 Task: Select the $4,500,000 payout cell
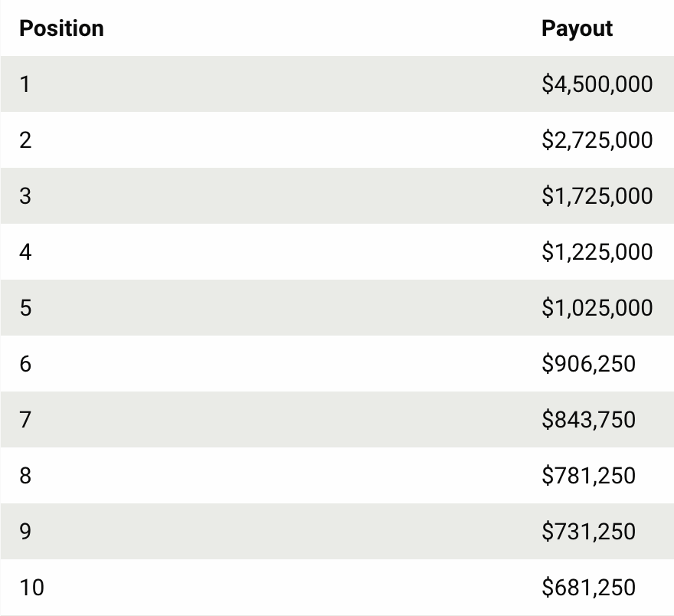click(x=597, y=84)
